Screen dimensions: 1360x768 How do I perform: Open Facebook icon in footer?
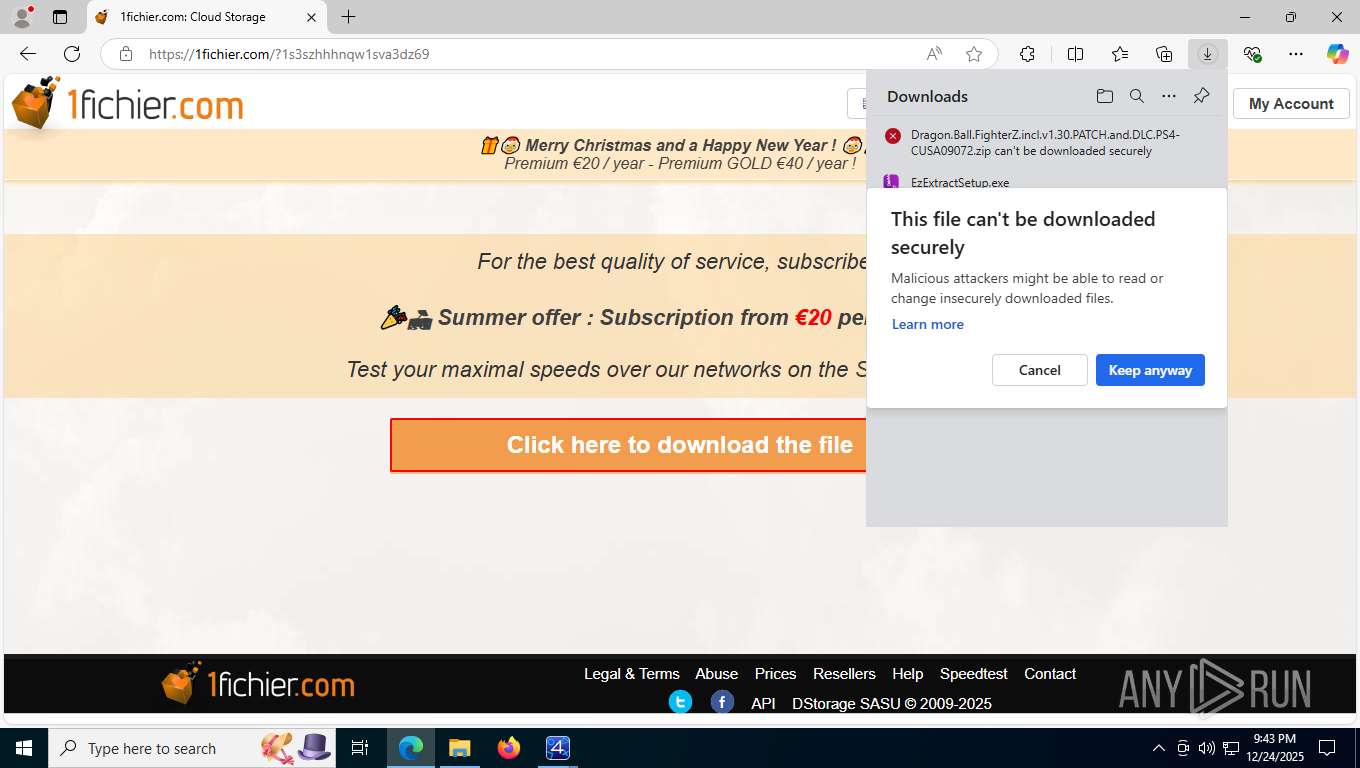(x=722, y=702)
